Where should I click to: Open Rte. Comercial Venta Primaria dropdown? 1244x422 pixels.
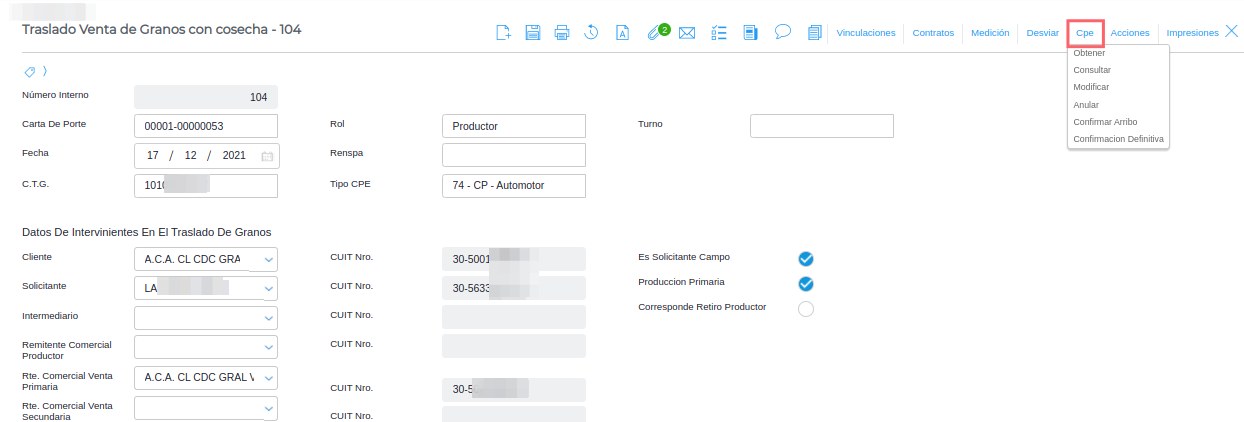[268, 378]
